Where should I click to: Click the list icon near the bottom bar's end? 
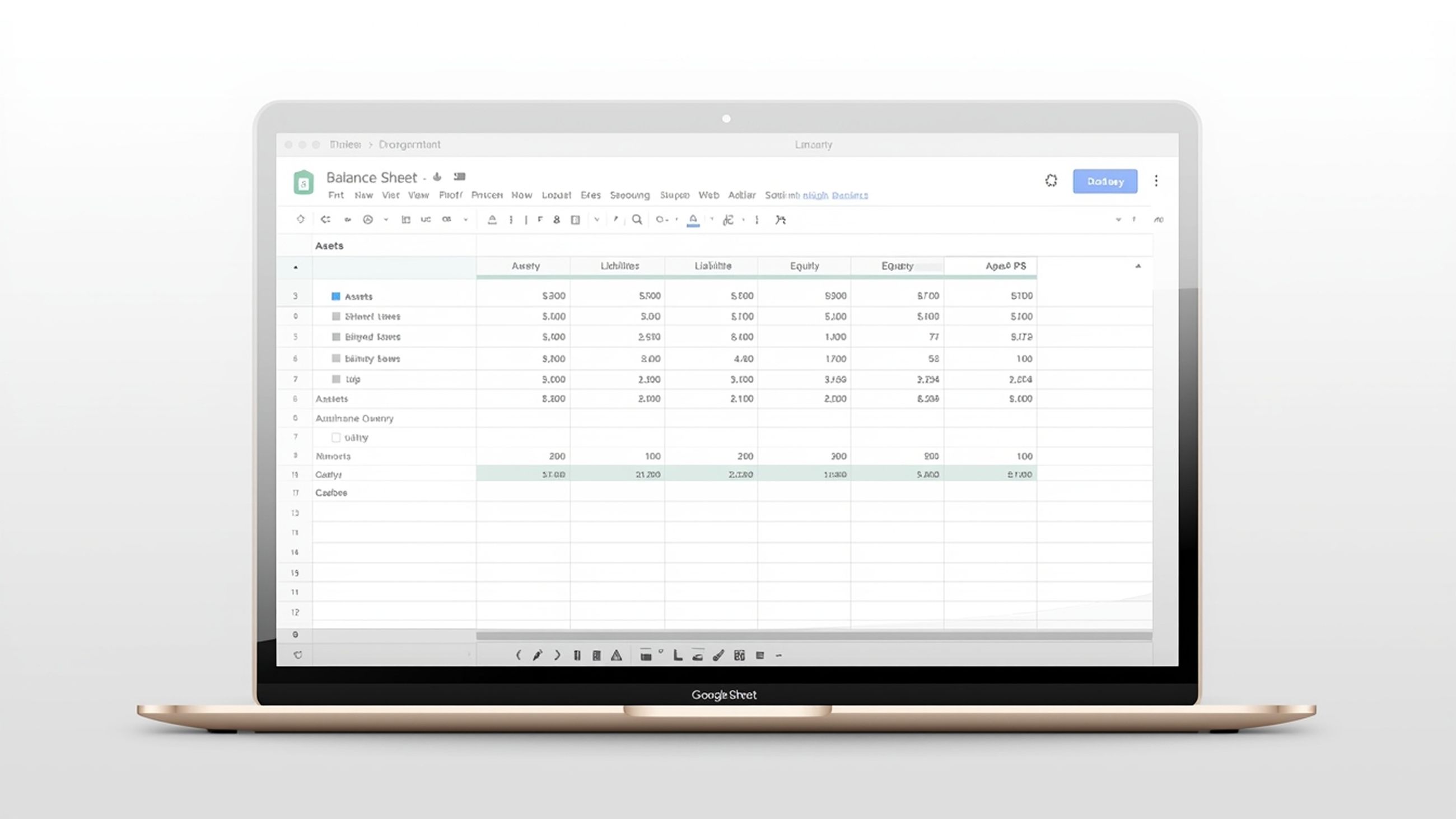pos(760,655)
